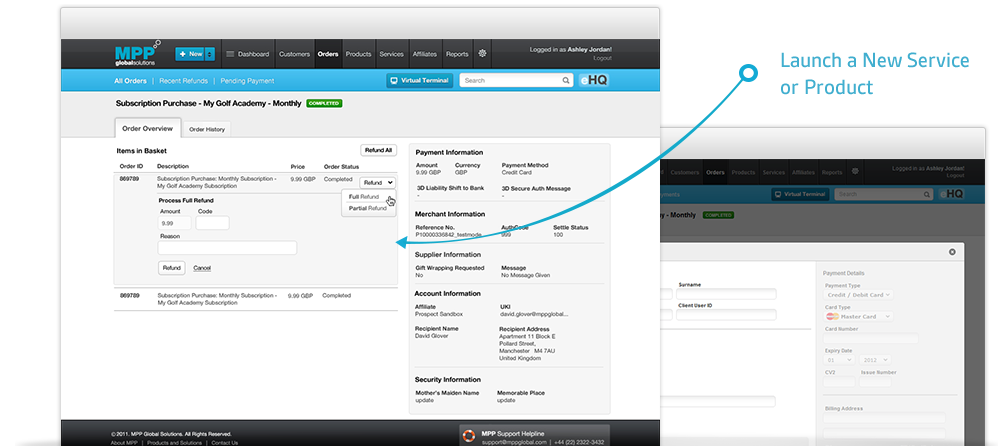The height and width of the screenshot is (446, 1002).
Task: Click into the refund Reason text field
Action: point(228,248)
